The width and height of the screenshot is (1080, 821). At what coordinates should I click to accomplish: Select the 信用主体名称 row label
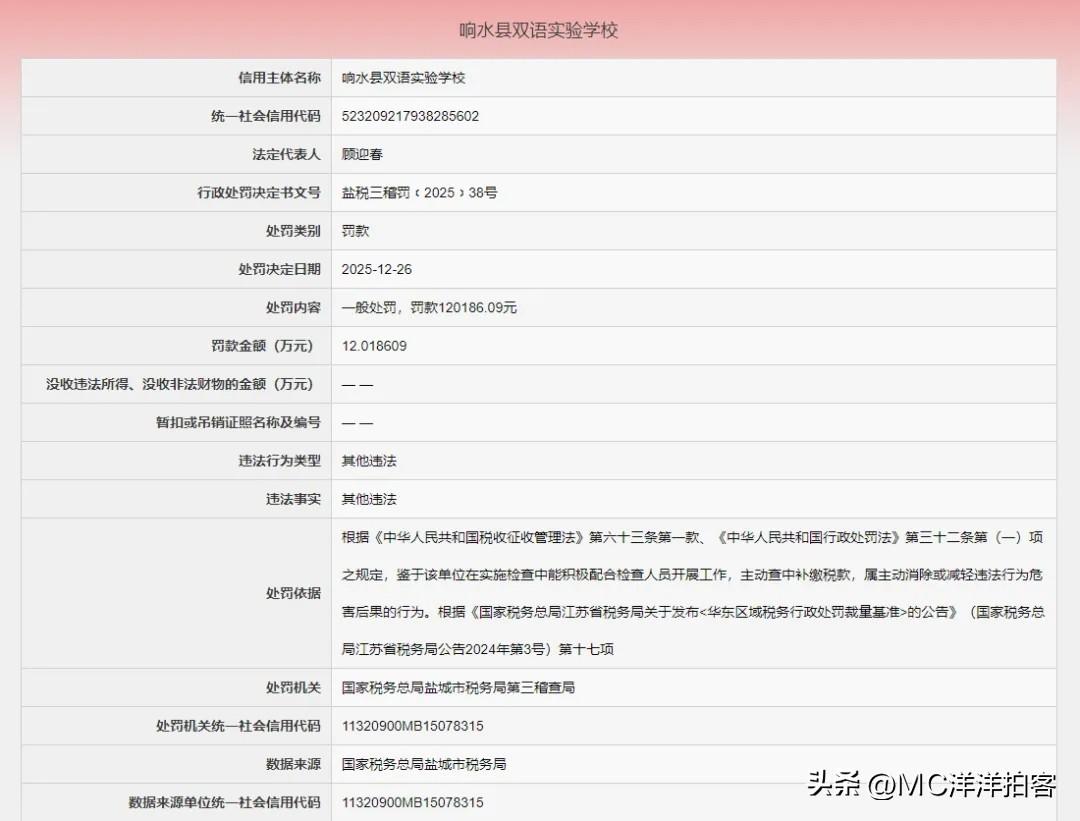tap(279, 77)
